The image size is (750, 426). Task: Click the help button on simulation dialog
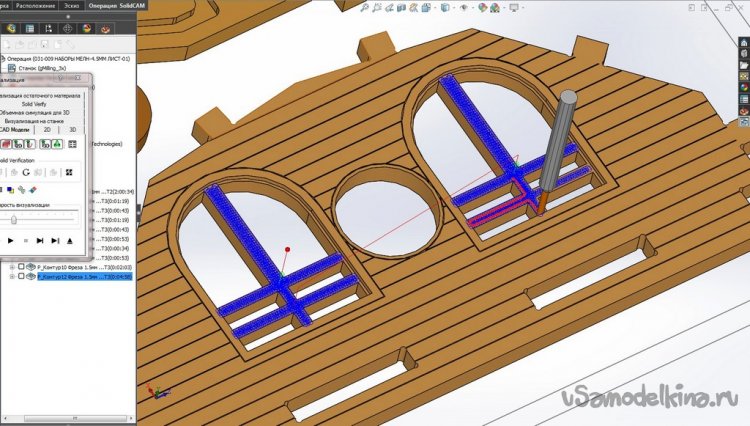pyautogui.click(x=61, y=78)
